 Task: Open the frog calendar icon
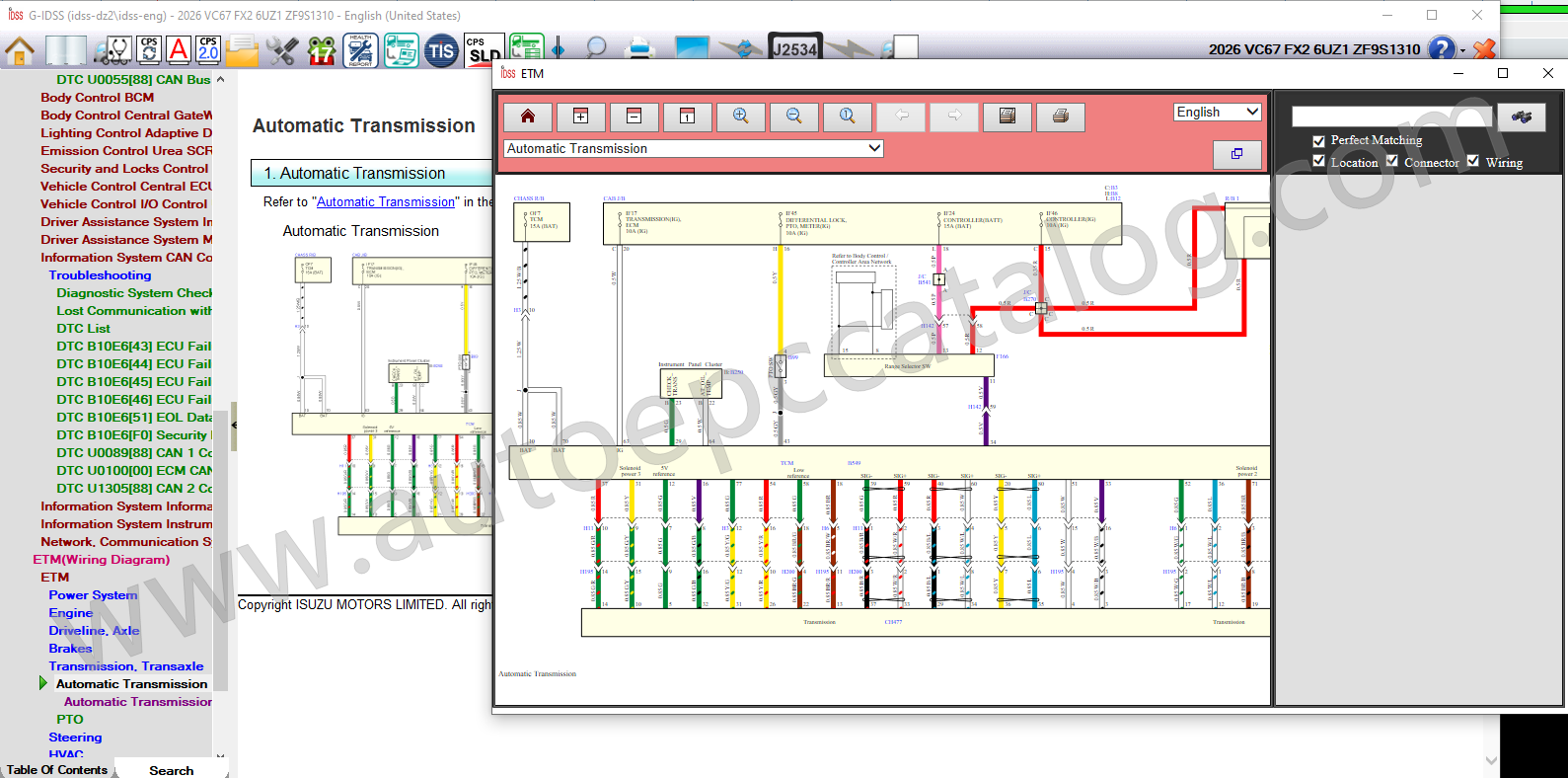pyautogui.click(x=322, y=50)
